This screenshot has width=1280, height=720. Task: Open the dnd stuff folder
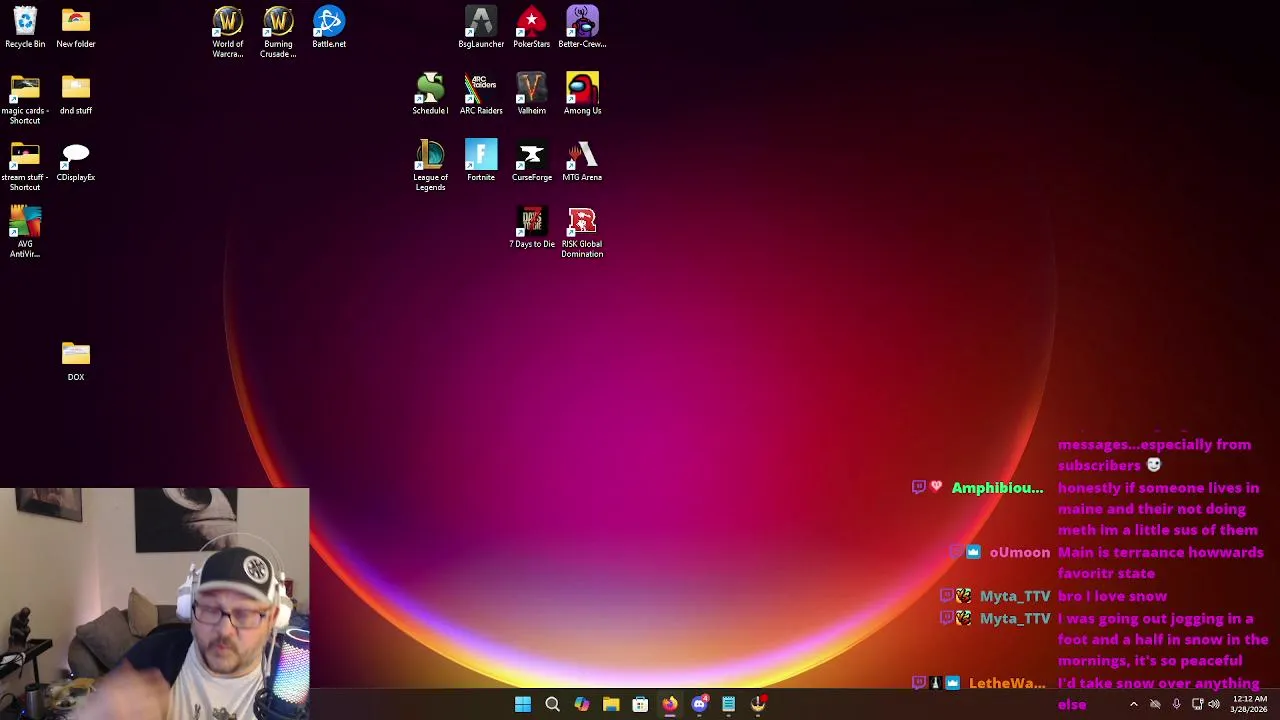coord(76,94)
